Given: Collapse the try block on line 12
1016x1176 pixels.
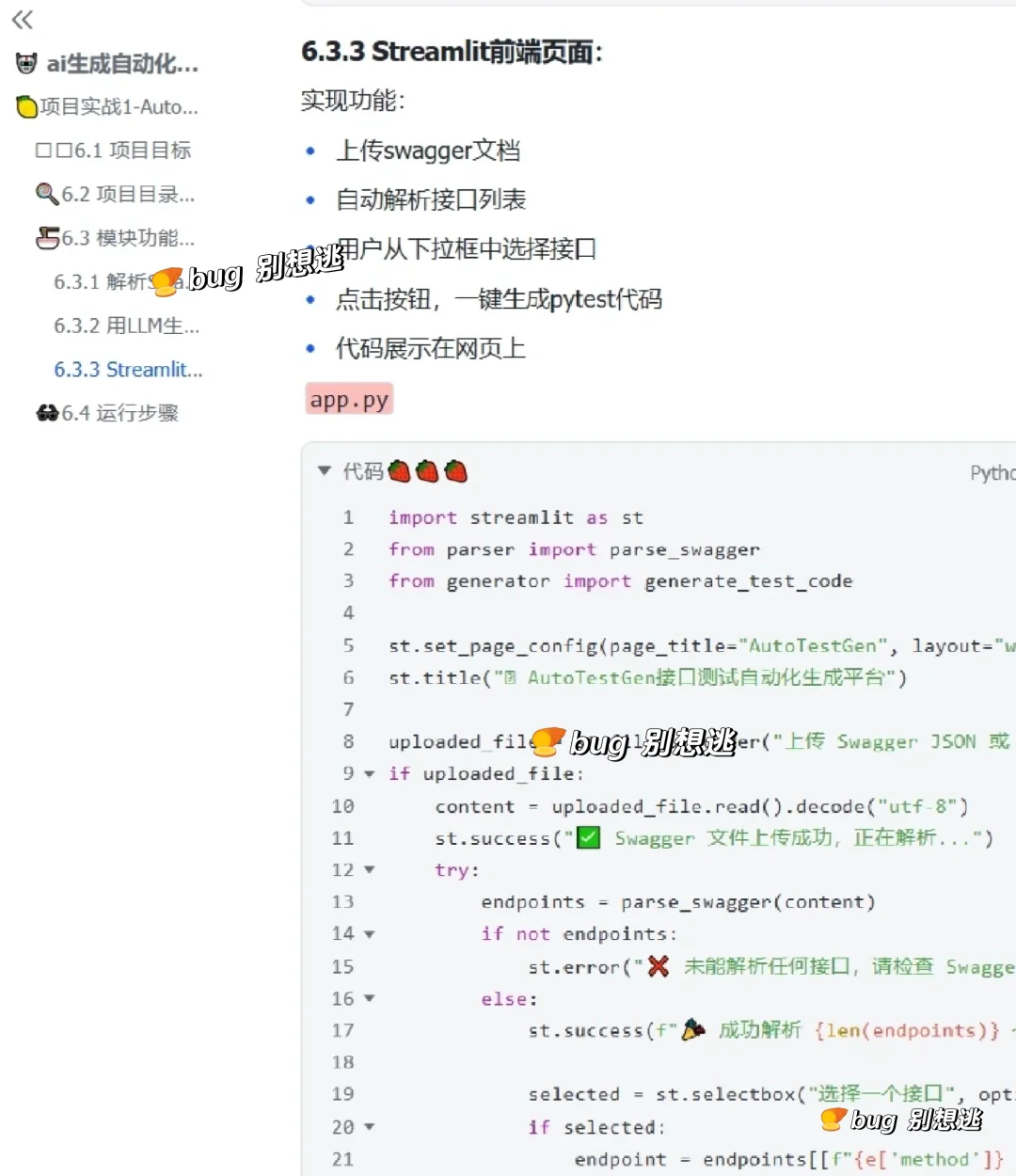Looking at the screenshot, I should 368,870.
